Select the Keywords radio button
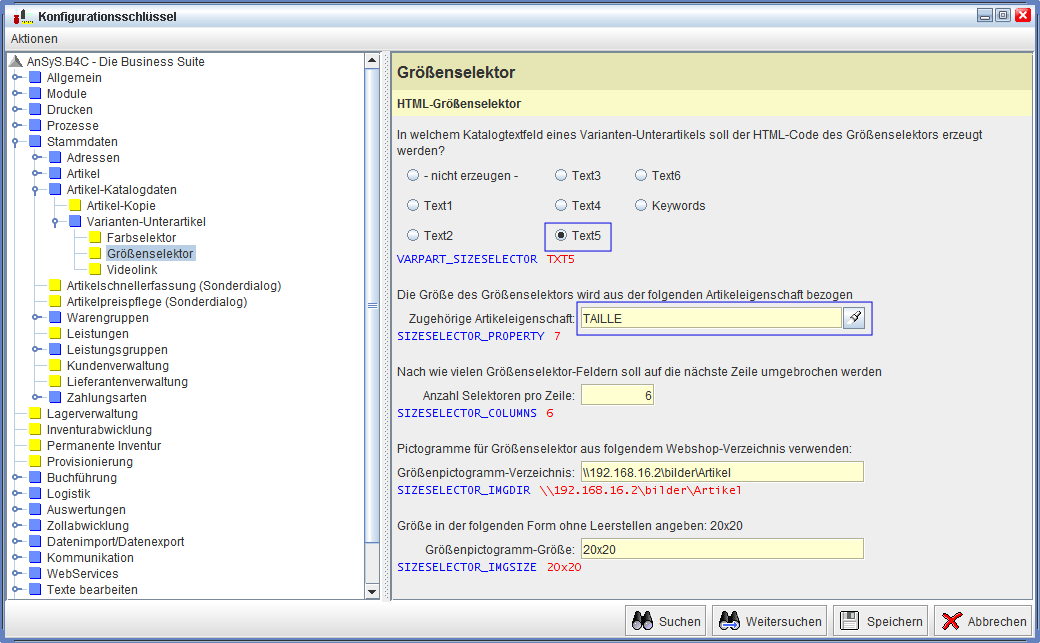1040x643 pixels. tap(641, 206)
